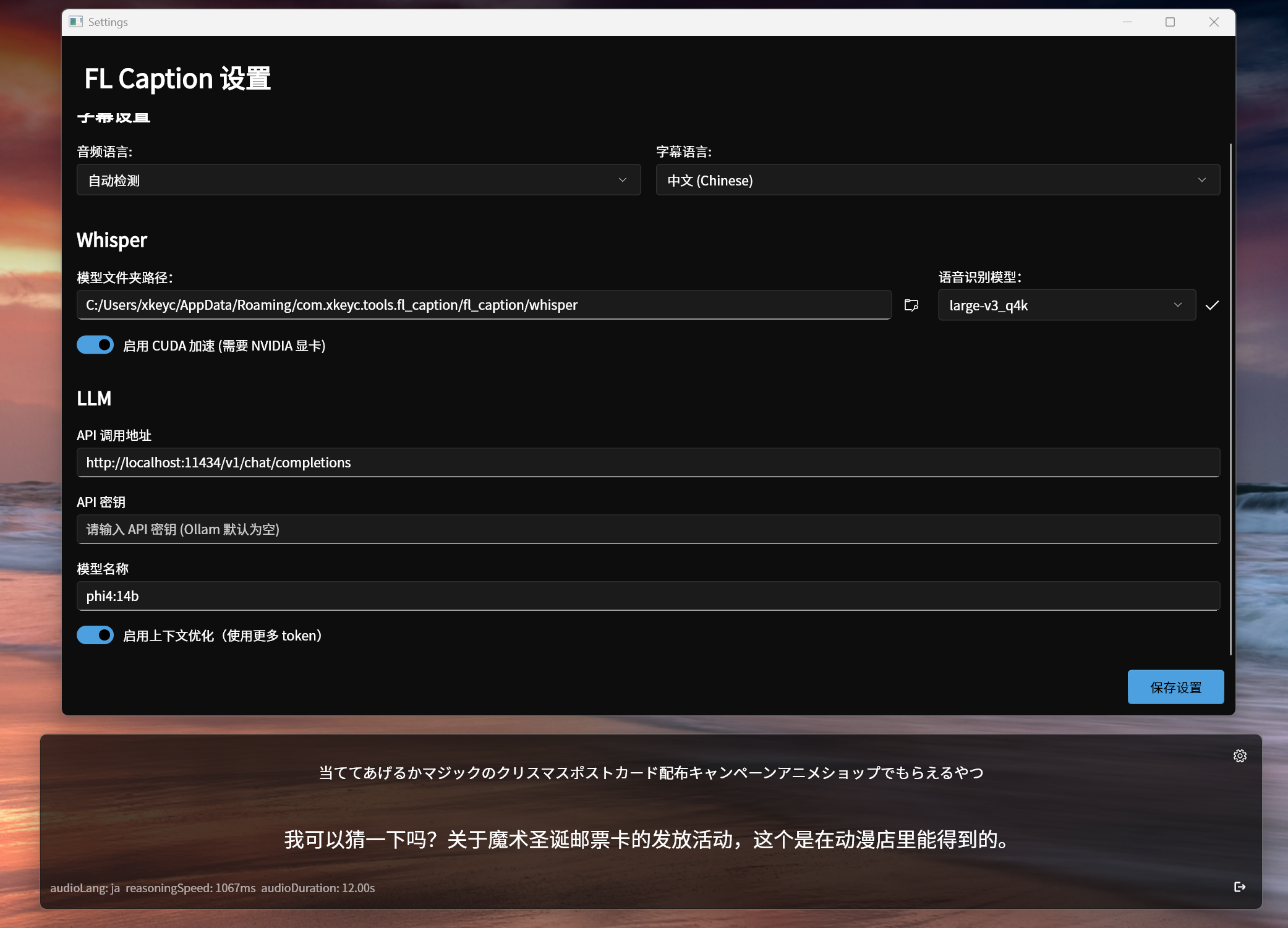Open the large-v3_q4k model dropdown
This screenshot has width=1288, height=928.
click(1066, 305)
